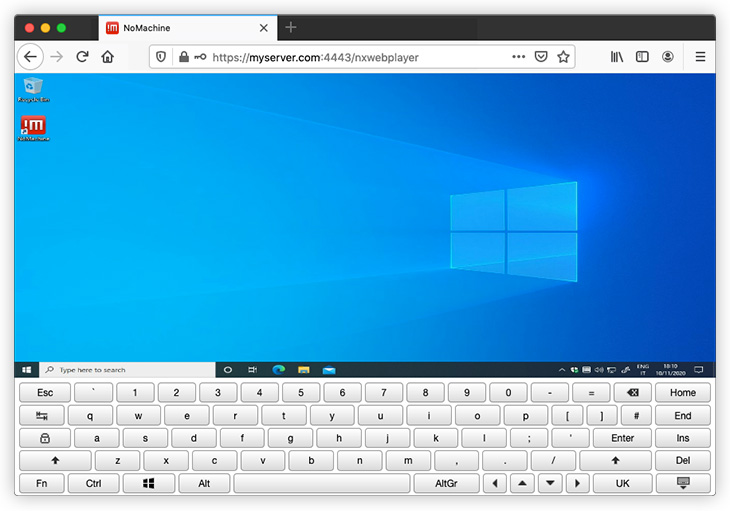Click the Windows Start button in the taskbar
The image size is (730, 511).
(x=27, y=370)
